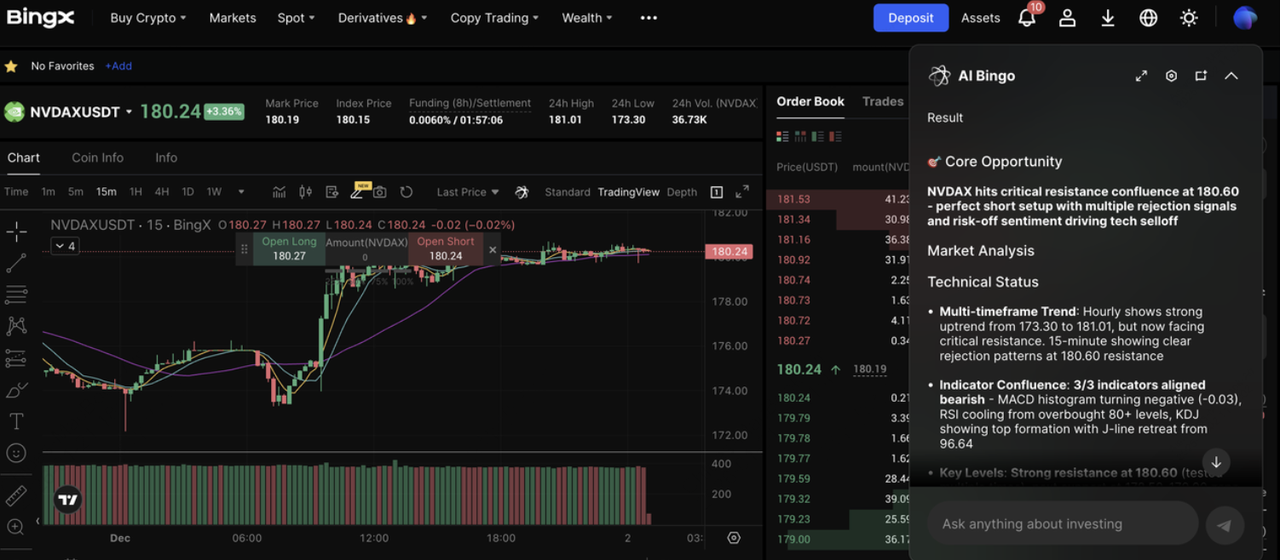Screen dimensions: 1280x560
Task: Switch chart to Depth view
Action: point(681,192)
